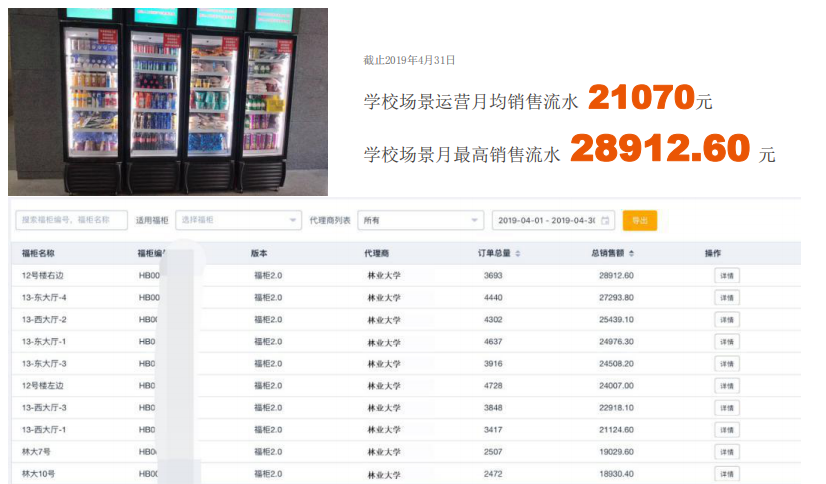Open 详情 for 12号楼左边 row
Image resolution: width=826 pixels, height=484 pixels.
click(727, 386)
